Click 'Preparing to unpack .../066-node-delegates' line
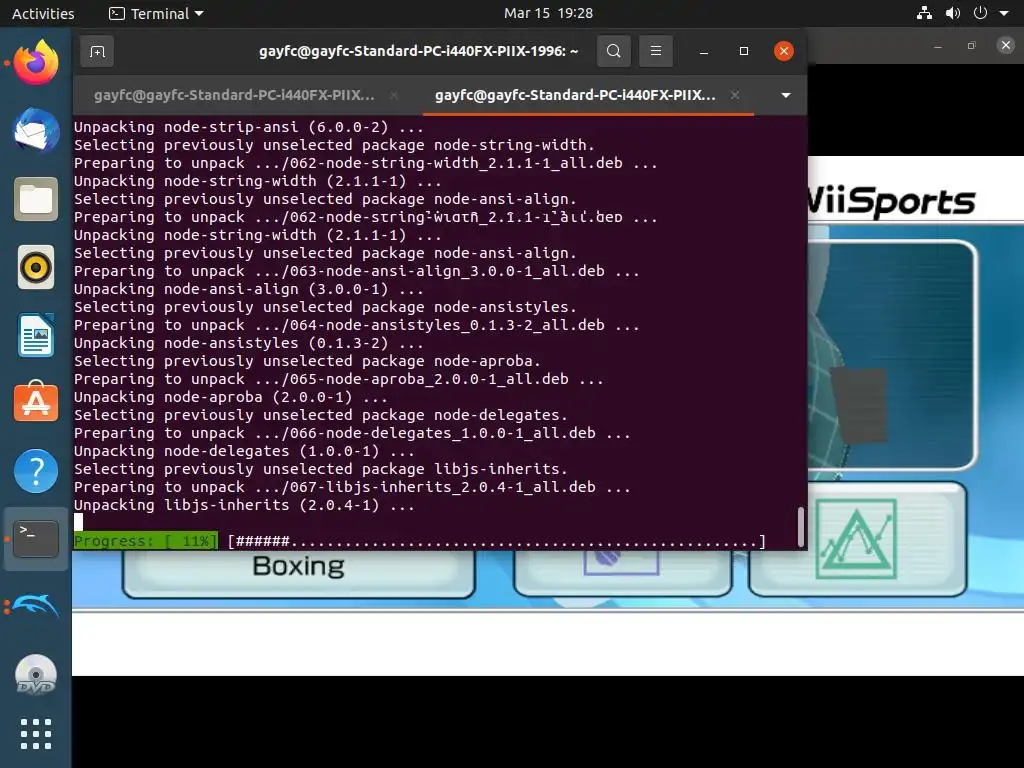Image resolution: width=1024 pixels, height=768 pixels. pyautogui.click(x=352, y=433)
